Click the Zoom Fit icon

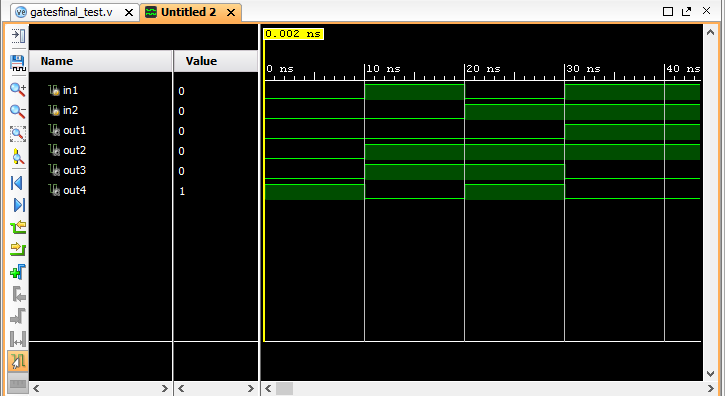coord(18,134)
